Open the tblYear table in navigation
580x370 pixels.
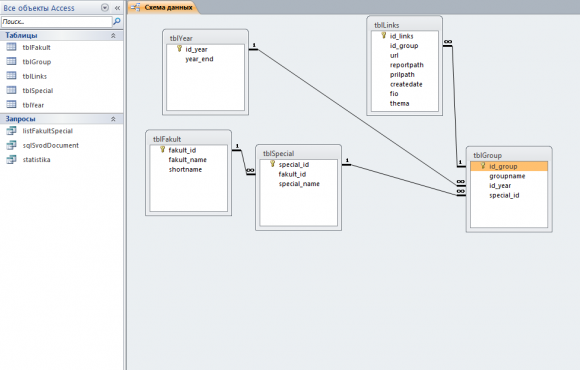33,105
